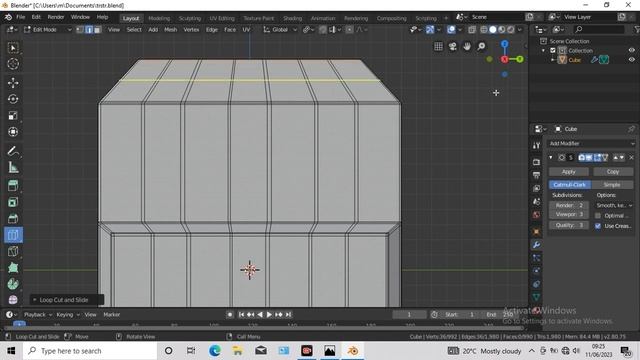Select the Scale tool

pos(13,116)
